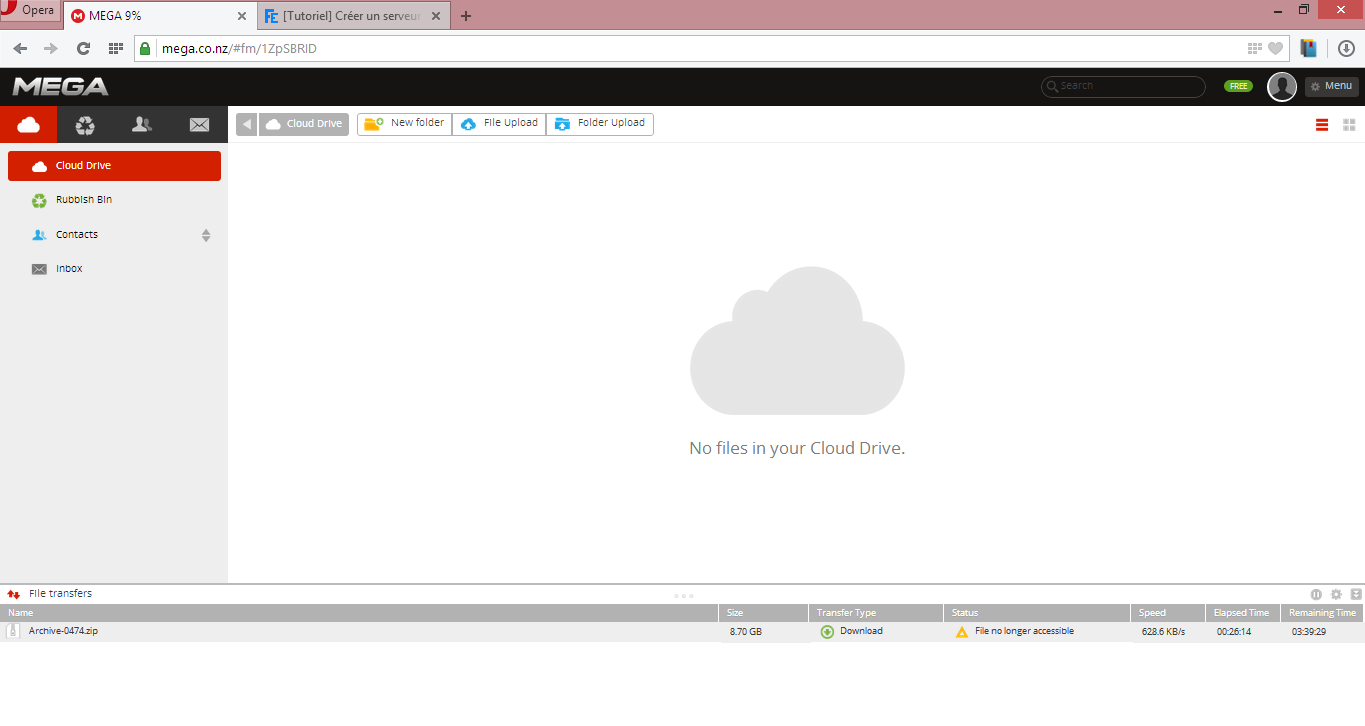Click the green Download type icon
Viewport: 1365px width, 726px height.
click(827, 632)
